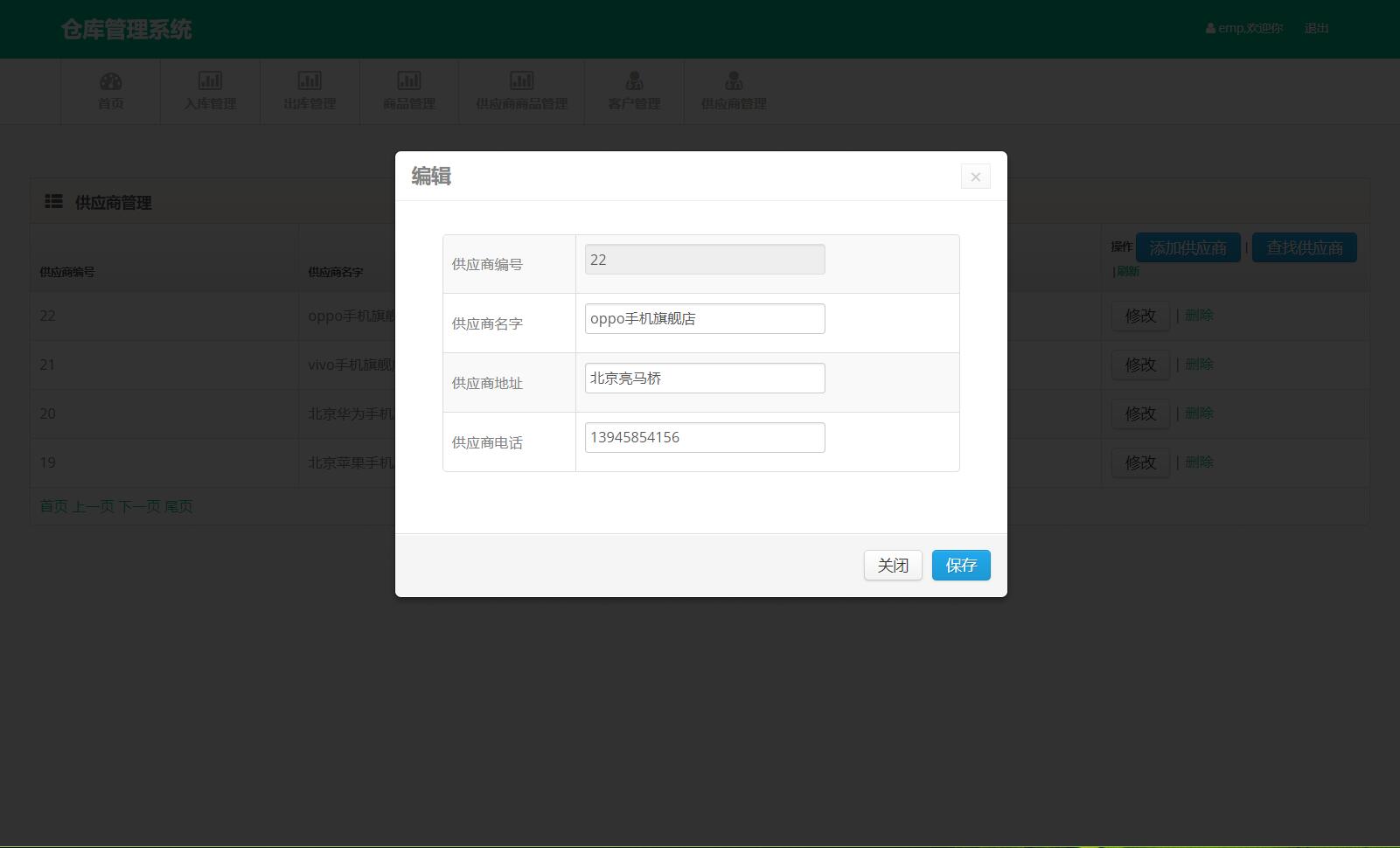Close the 编辑 dialog with X
The height and width of the screenshot is (848, 1400).
pos(976,177)
